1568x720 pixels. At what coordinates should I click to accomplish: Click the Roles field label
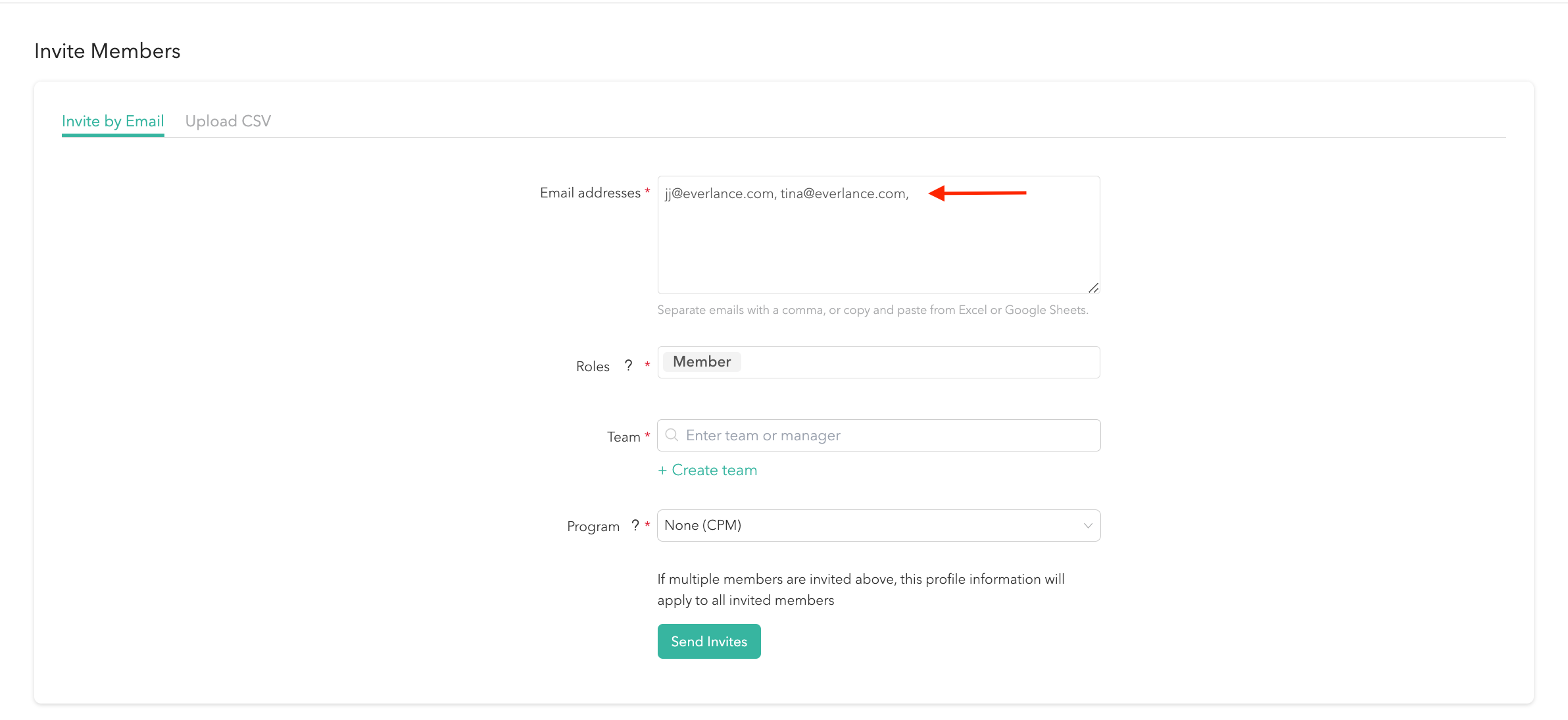[x=593, y=367]
